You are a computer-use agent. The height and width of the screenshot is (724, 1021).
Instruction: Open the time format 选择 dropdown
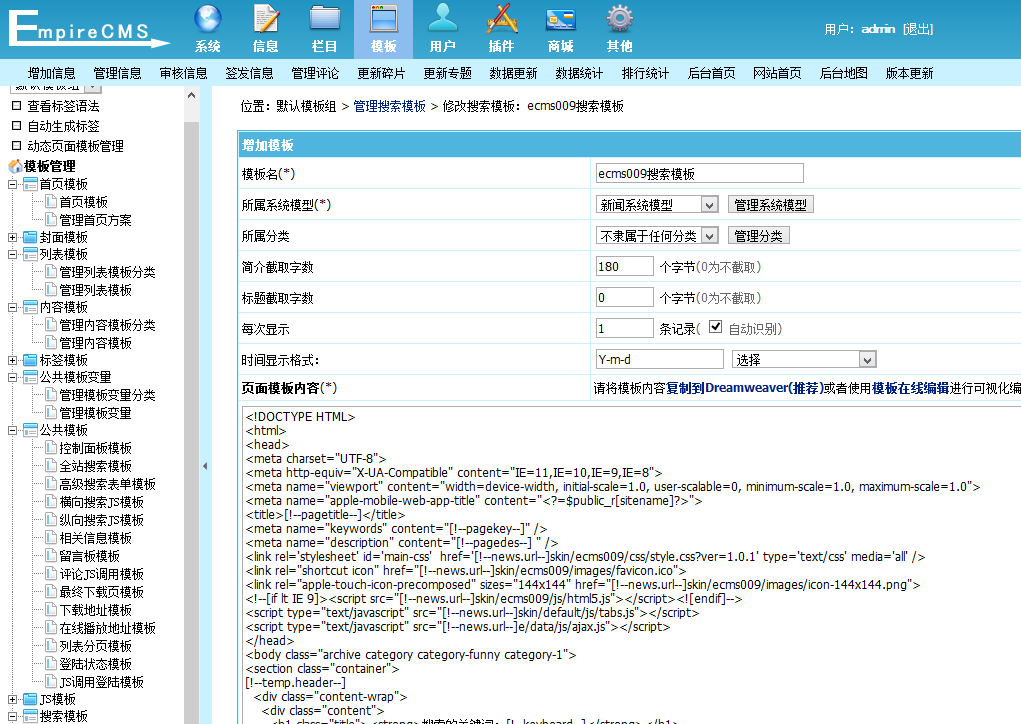tap(804, 360)
